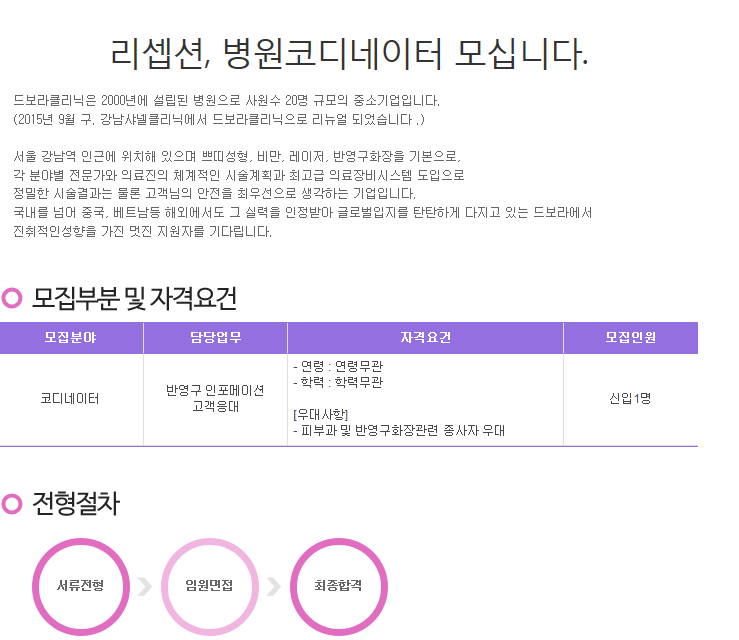Click the 모집인원 column header
Image resolution: width=739 pixels, height=640 pixels.
click(631, 337)
